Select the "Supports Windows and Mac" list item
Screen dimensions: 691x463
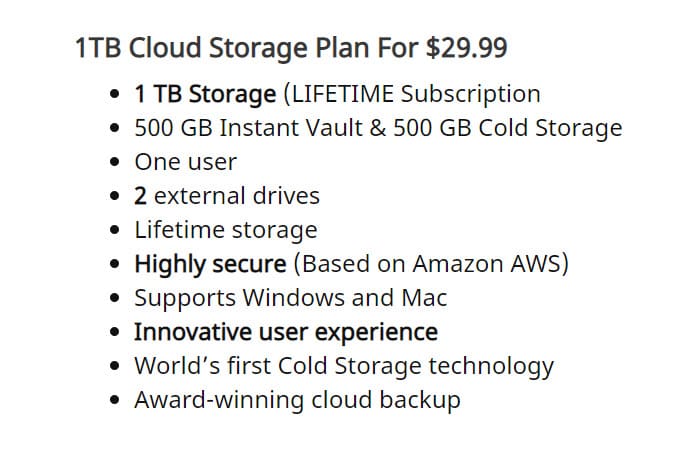click(290, 298)
